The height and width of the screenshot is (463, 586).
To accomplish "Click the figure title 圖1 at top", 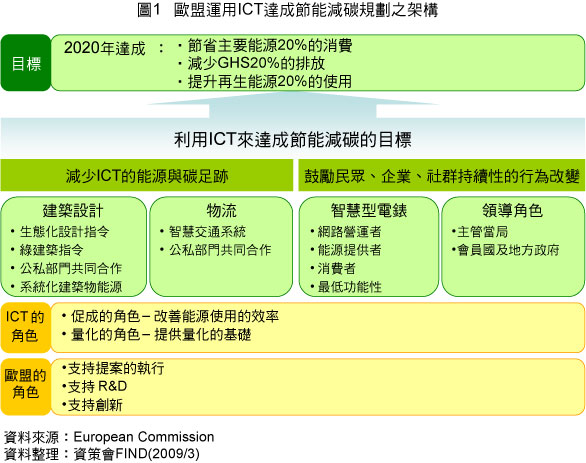I will (x=149, y=10).
